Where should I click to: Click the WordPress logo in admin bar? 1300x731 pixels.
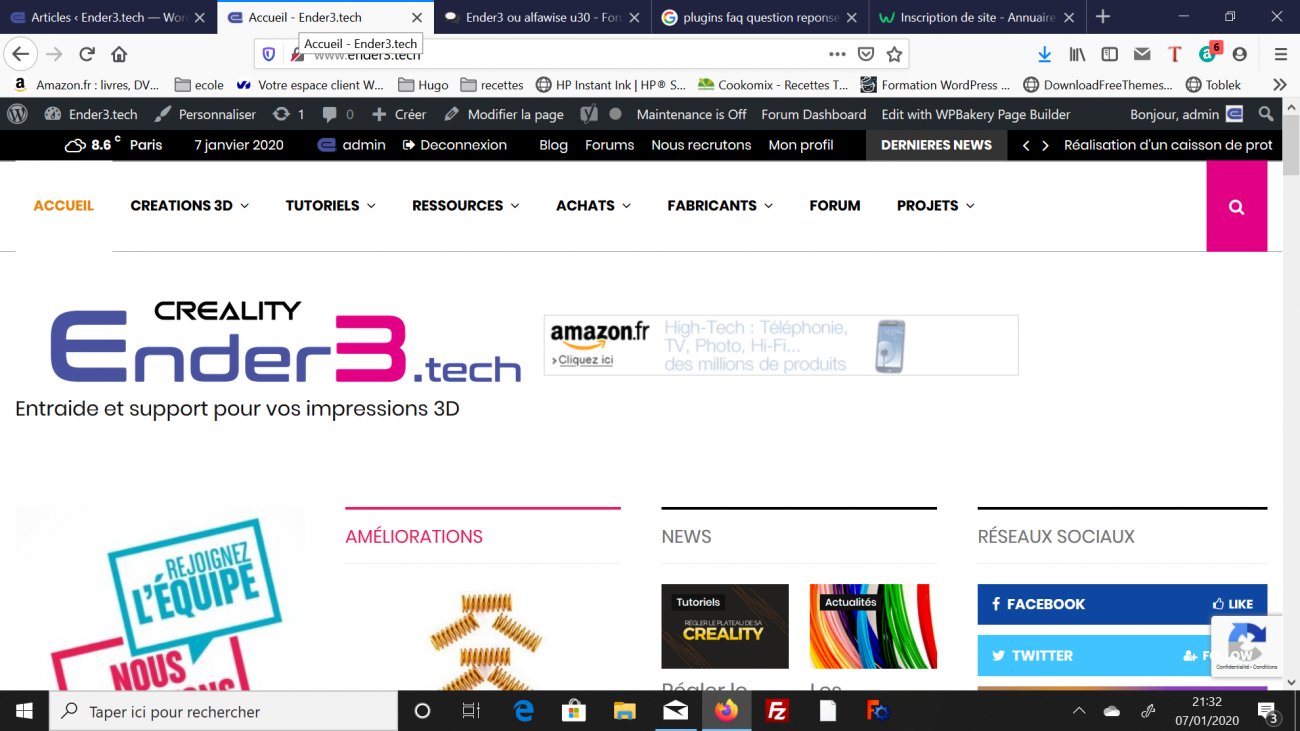17,114
